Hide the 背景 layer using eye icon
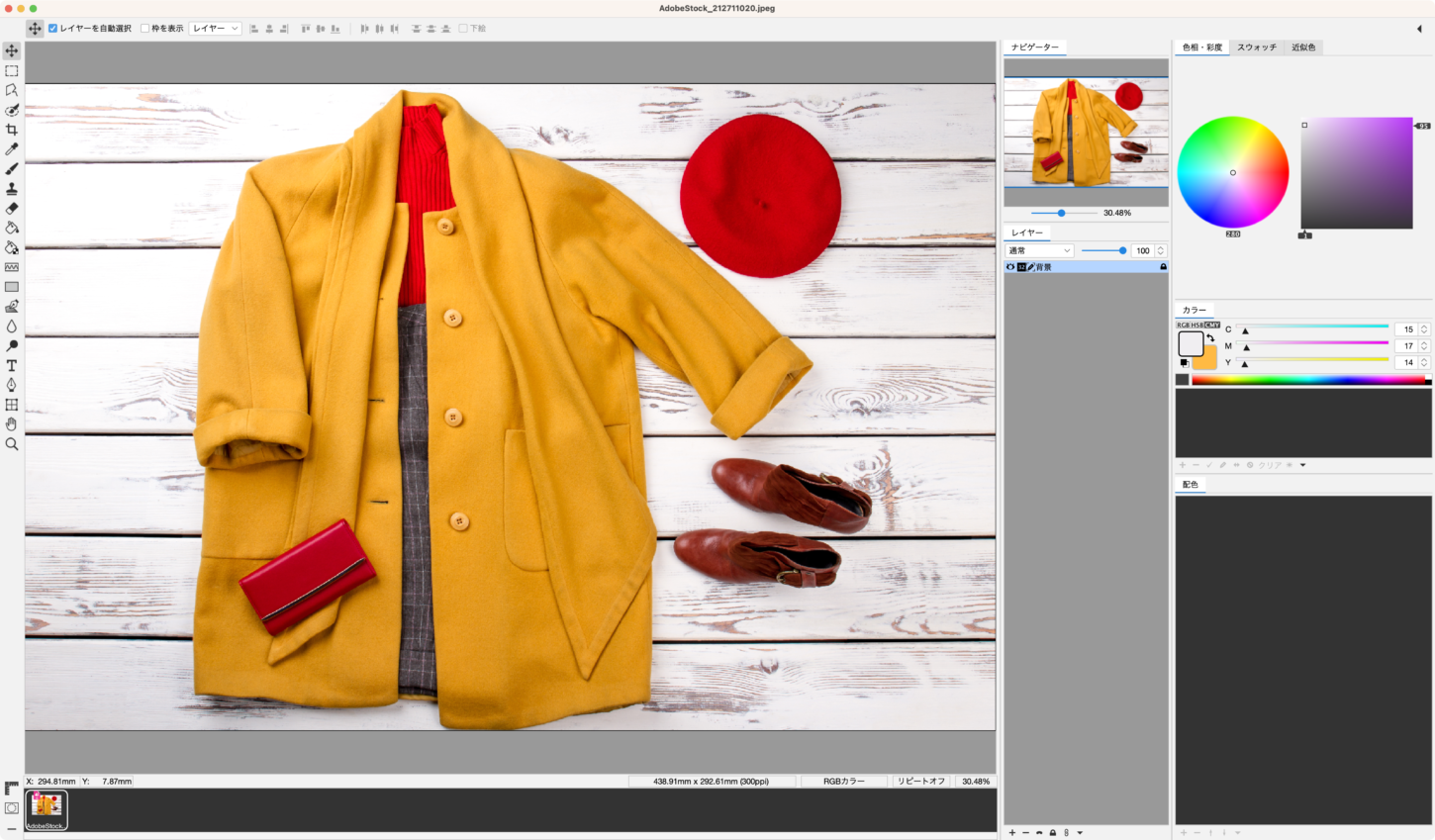The image size is (1435, 840). point(1010,267)
